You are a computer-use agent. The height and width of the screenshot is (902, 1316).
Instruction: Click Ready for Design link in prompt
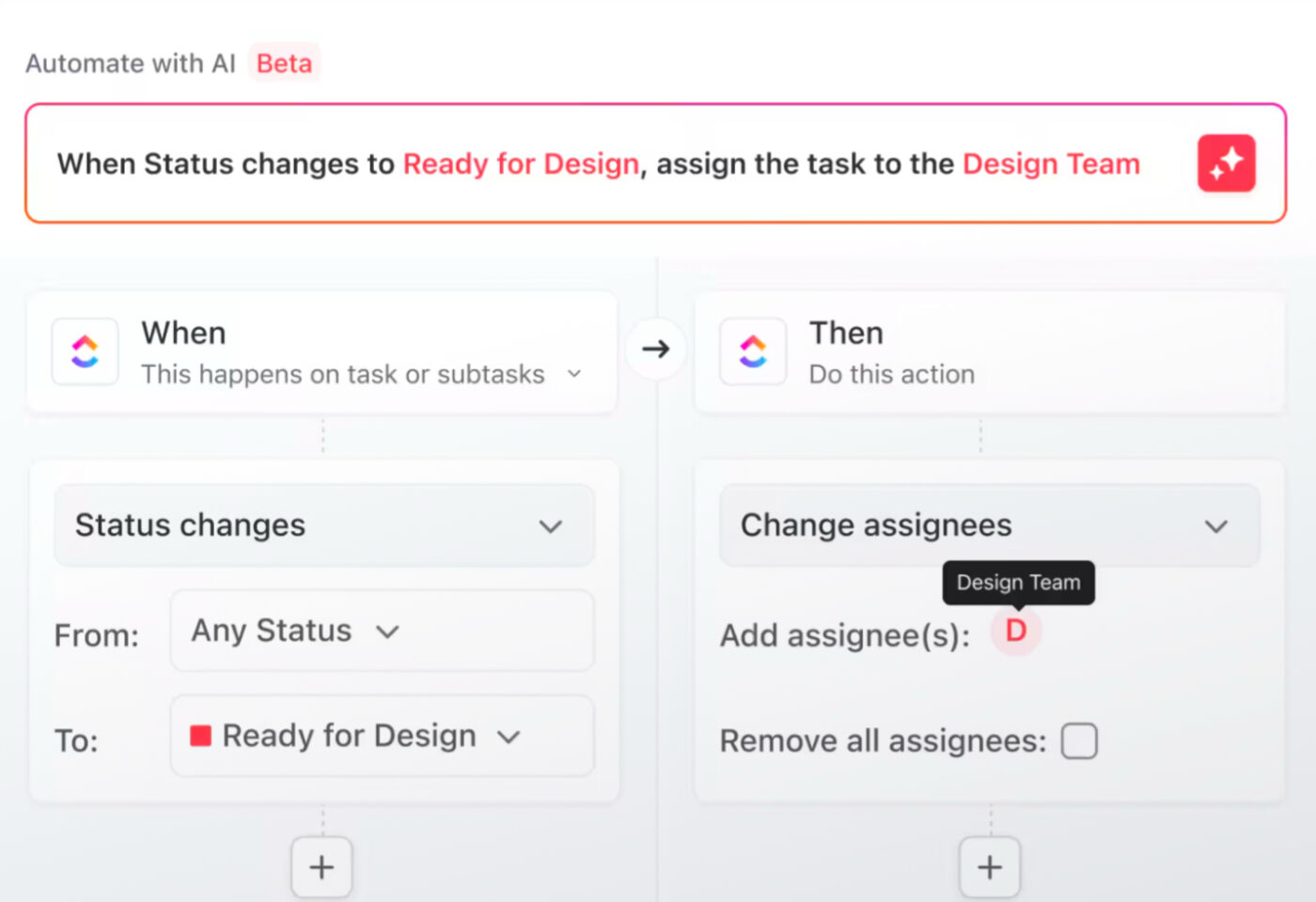point(521,163)
